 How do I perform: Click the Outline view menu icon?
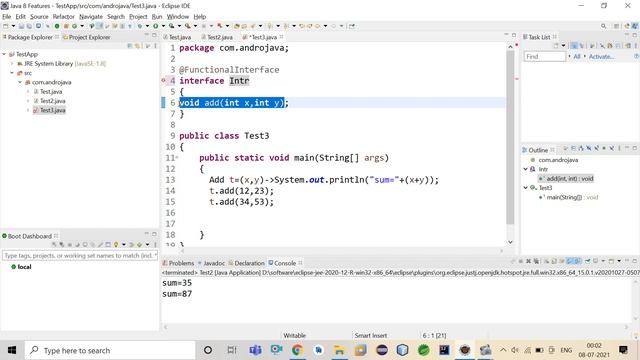pyautogui.click(x=619, y=148)
